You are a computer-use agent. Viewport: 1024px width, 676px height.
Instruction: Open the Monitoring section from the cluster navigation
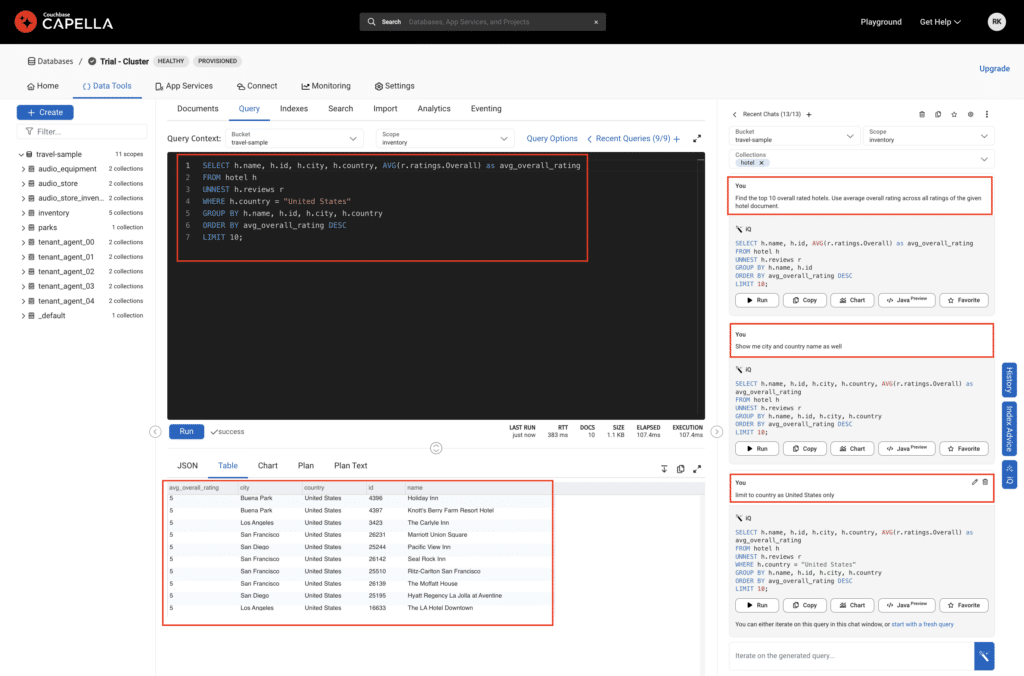[325, 86]
